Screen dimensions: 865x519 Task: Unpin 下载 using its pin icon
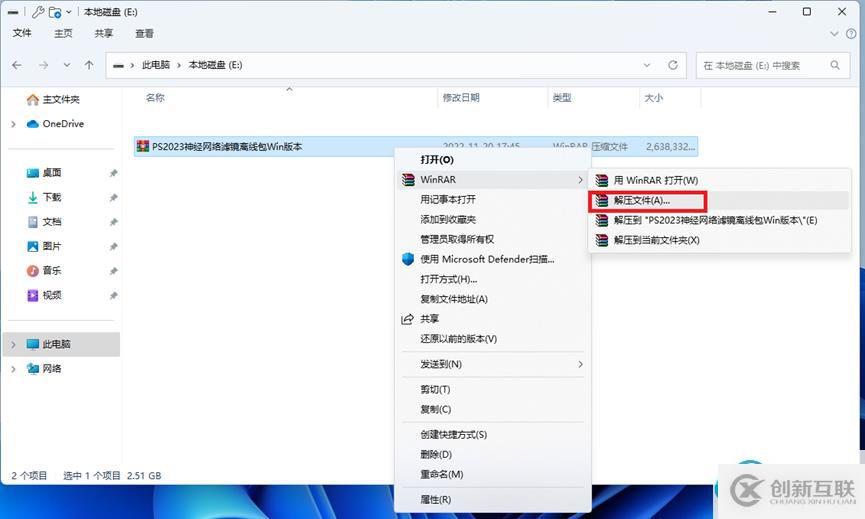point(113,197)
